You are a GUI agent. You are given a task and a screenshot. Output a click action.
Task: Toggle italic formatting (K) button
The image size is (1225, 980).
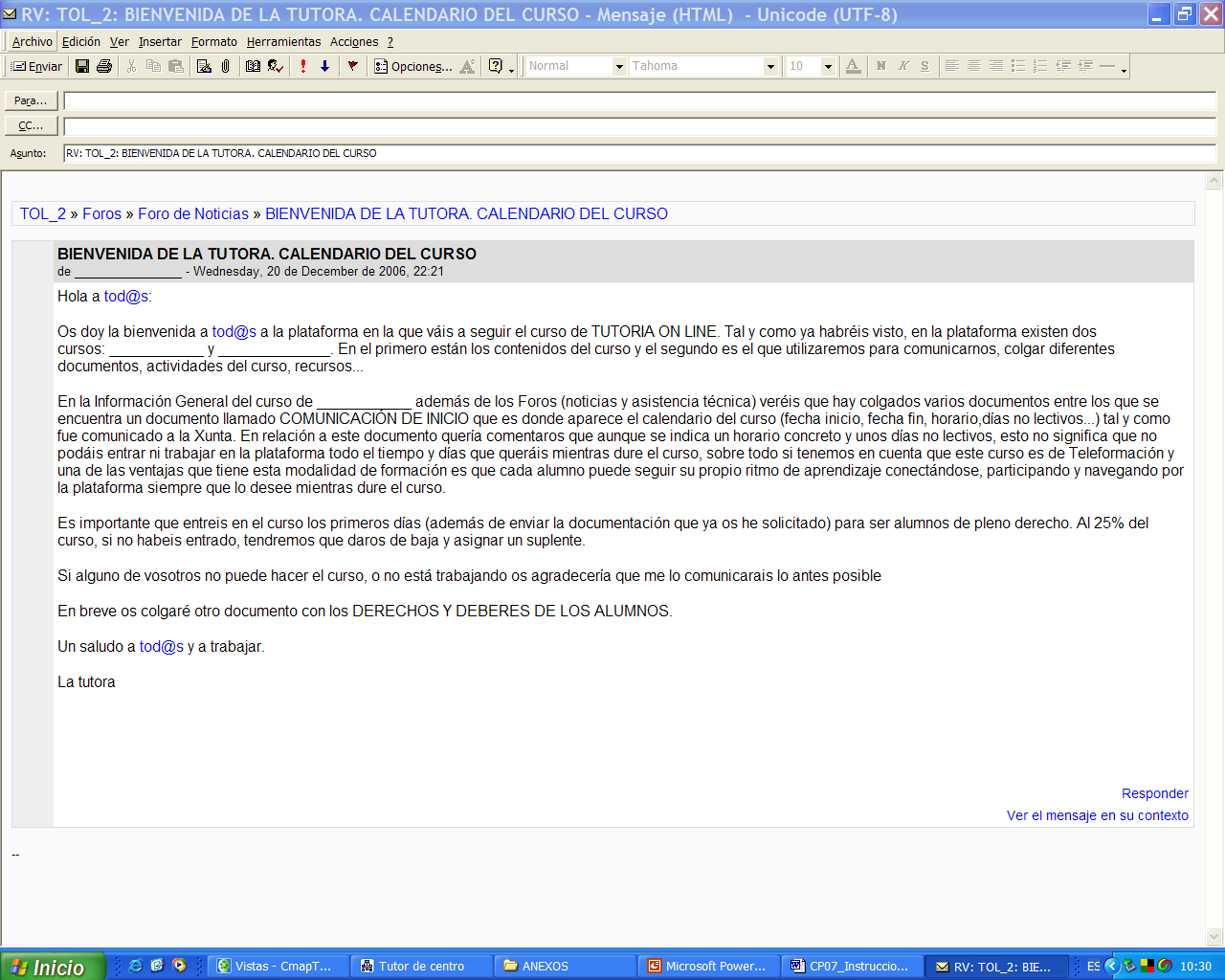[x=902, y=66]
